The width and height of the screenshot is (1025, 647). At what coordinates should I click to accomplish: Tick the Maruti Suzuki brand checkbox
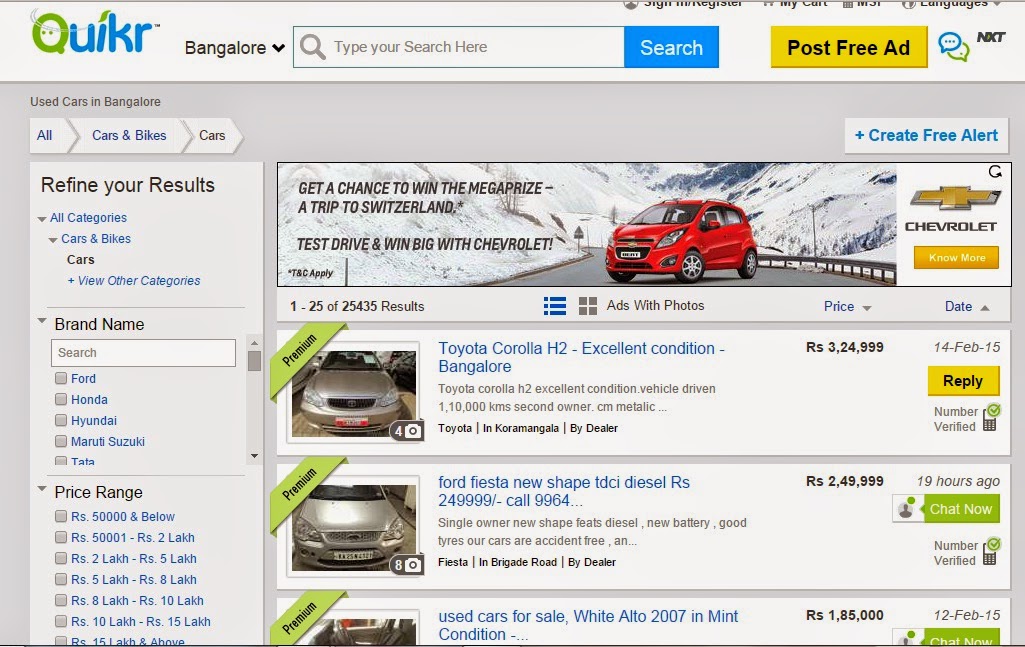click(61, 441)
